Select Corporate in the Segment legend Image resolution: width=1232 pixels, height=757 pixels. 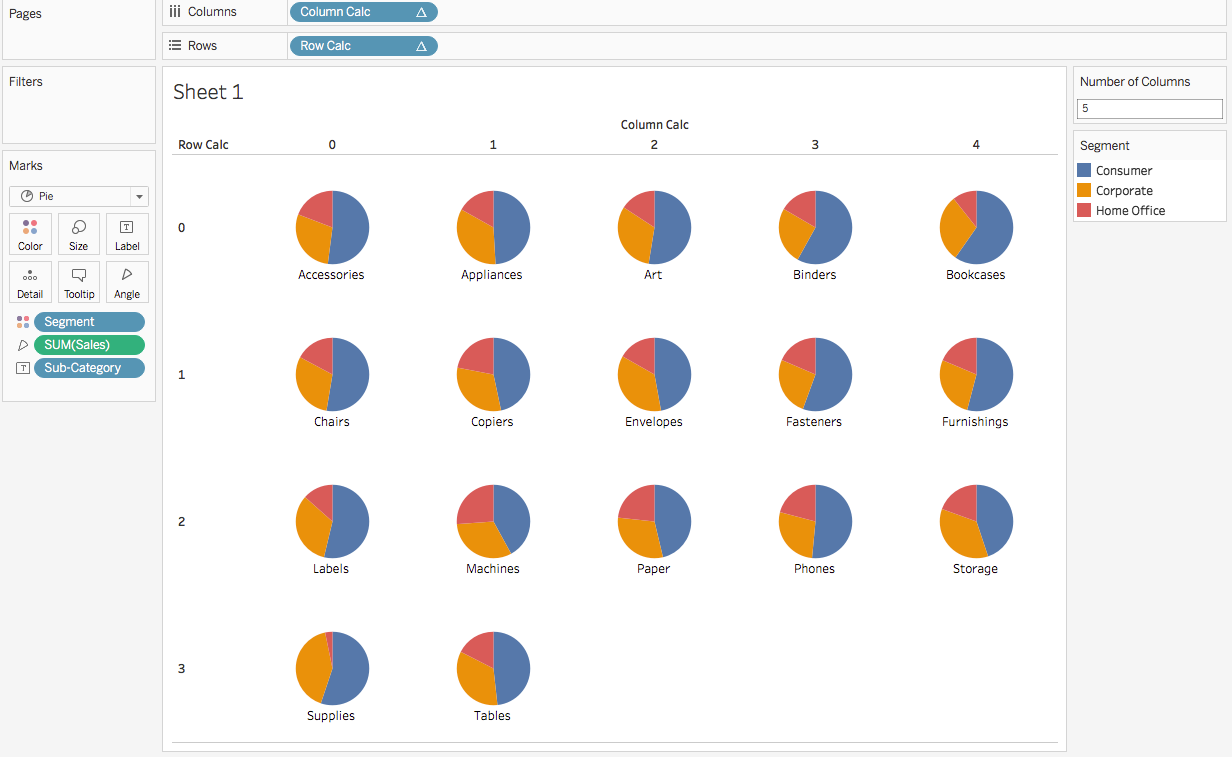1124,191
